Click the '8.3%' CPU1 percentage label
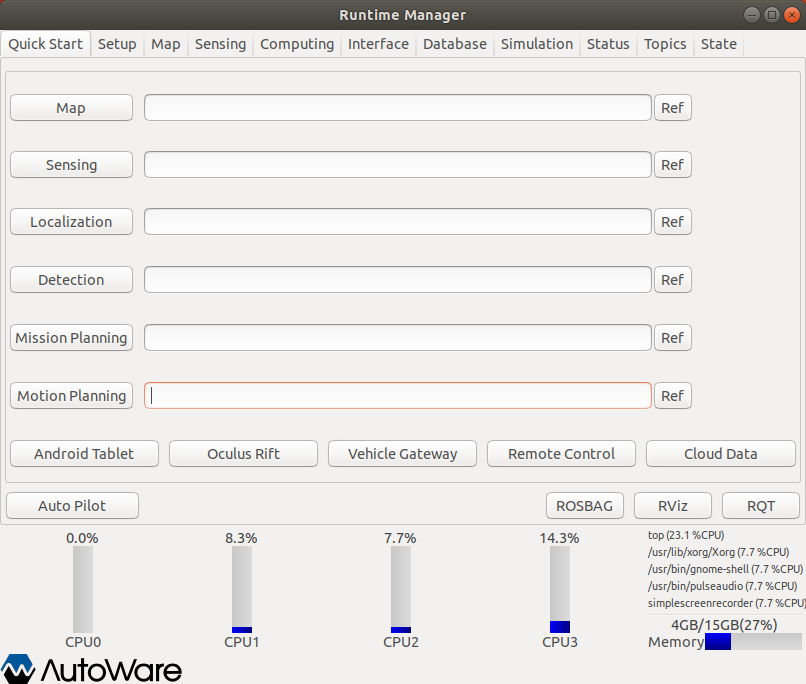The width and height of the screenshot is (806, 684). point(241,539)
